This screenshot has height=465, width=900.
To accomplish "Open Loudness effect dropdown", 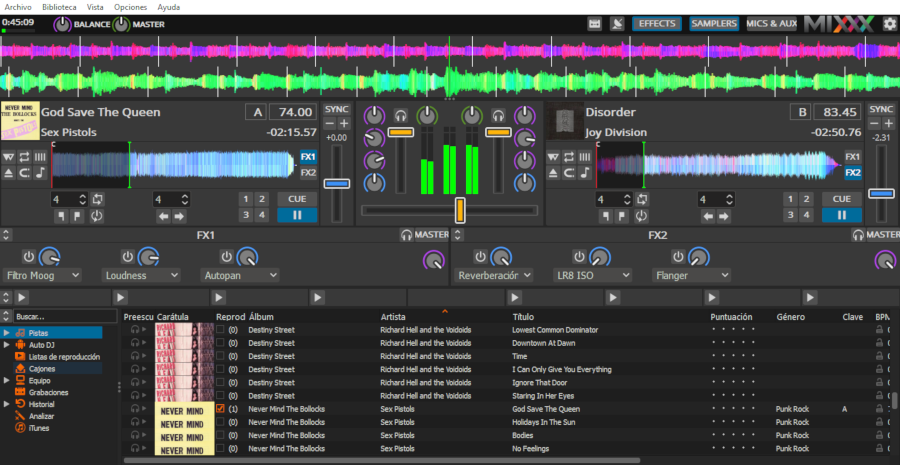I will point(142,276).
